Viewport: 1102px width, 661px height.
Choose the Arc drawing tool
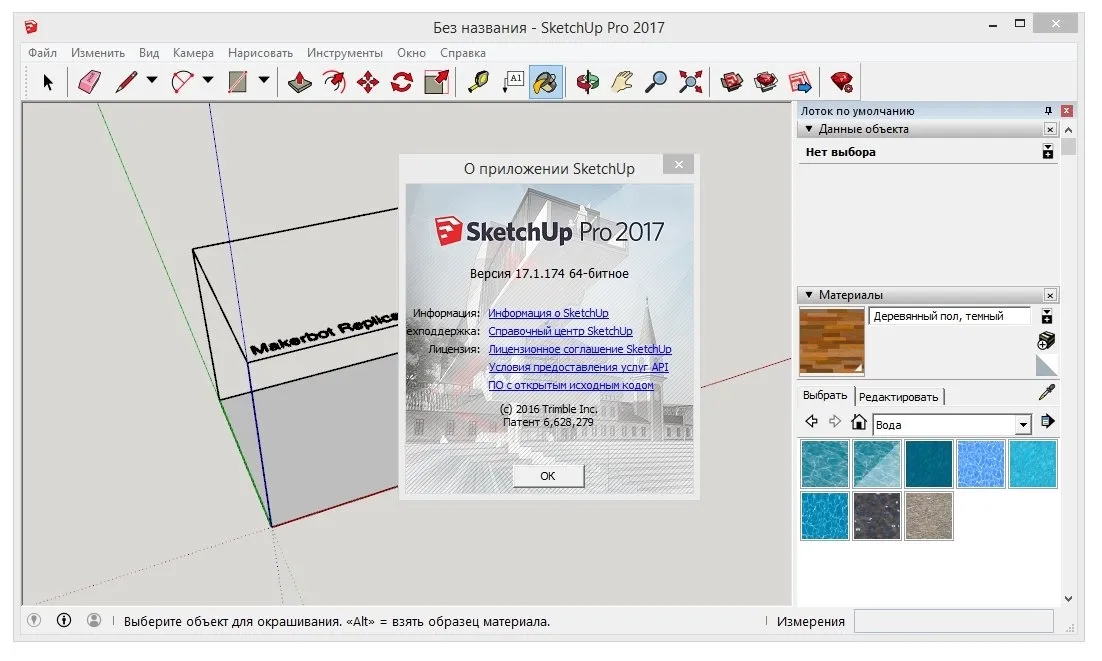(x=182, y=82)
